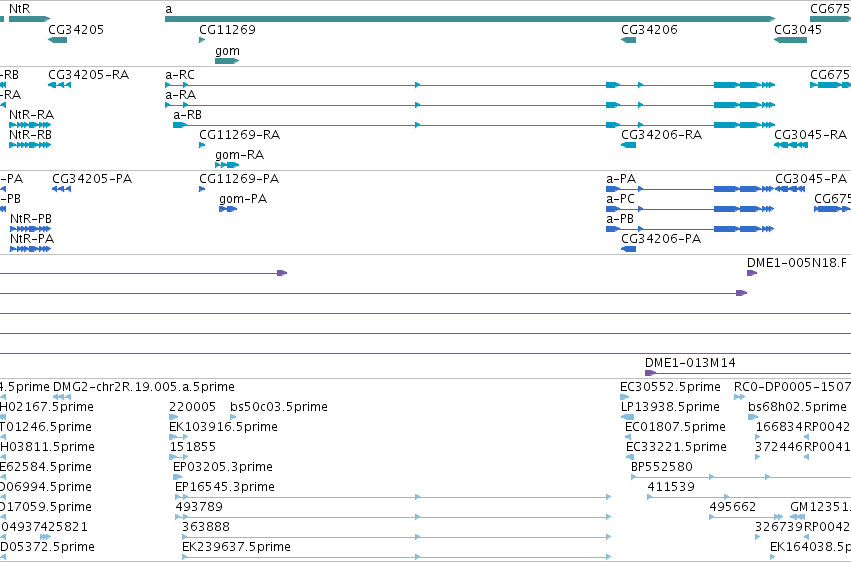This screenshot has width=851, height=562.
Task: Click the BP552580 EST label
Action: 662,467
